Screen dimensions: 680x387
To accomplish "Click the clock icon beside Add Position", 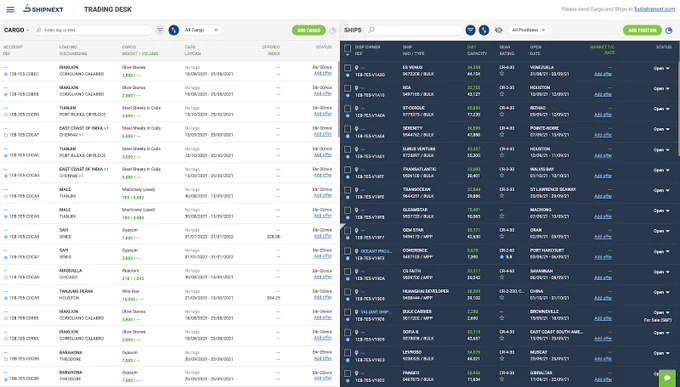I will pyautogui.click(x=669, y=30).
